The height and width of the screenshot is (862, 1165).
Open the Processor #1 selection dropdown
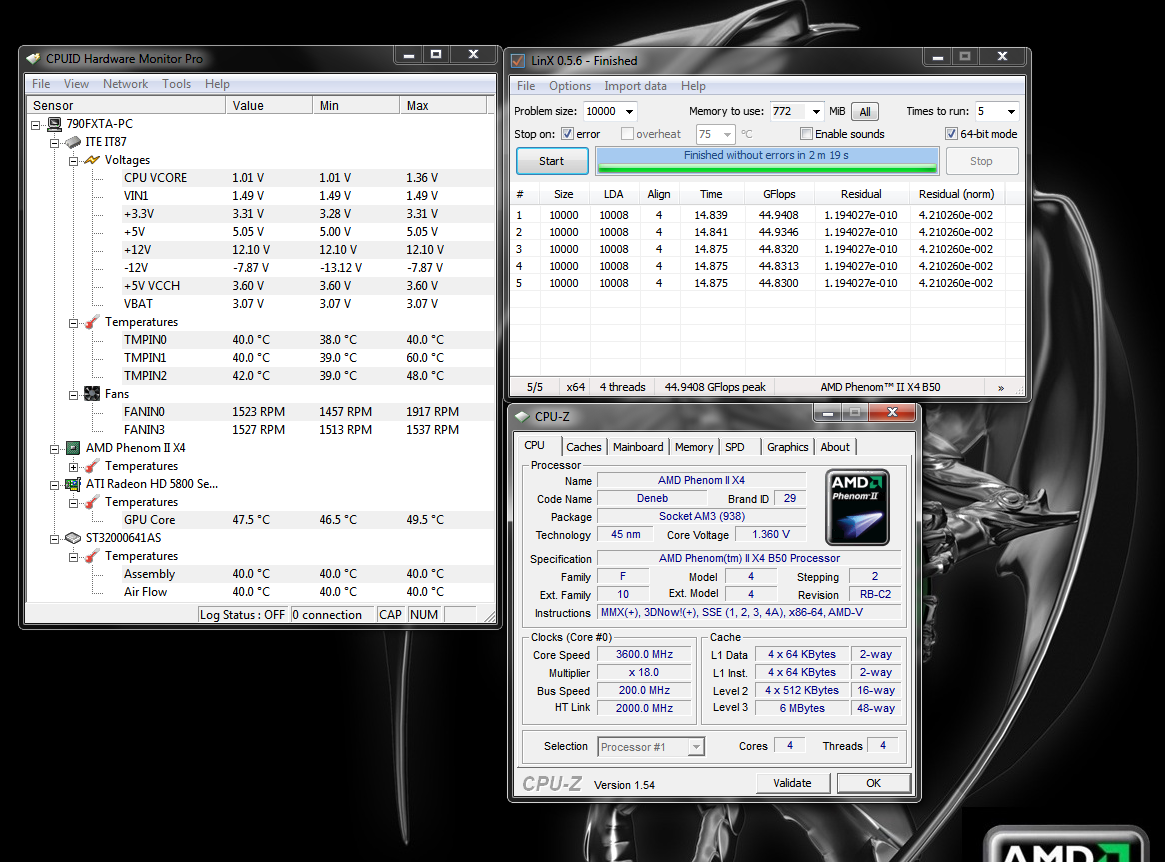pyautogui.click(x=696, y=747)
